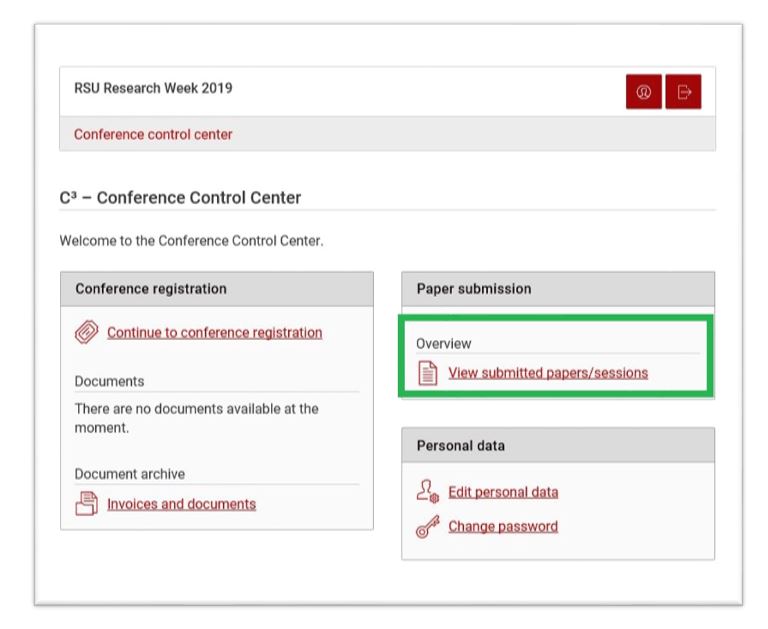The width and height of the screenshot is (768, 629).
Task: Click the C³ – Conference Control Center heading
Action: coord(180,197)
